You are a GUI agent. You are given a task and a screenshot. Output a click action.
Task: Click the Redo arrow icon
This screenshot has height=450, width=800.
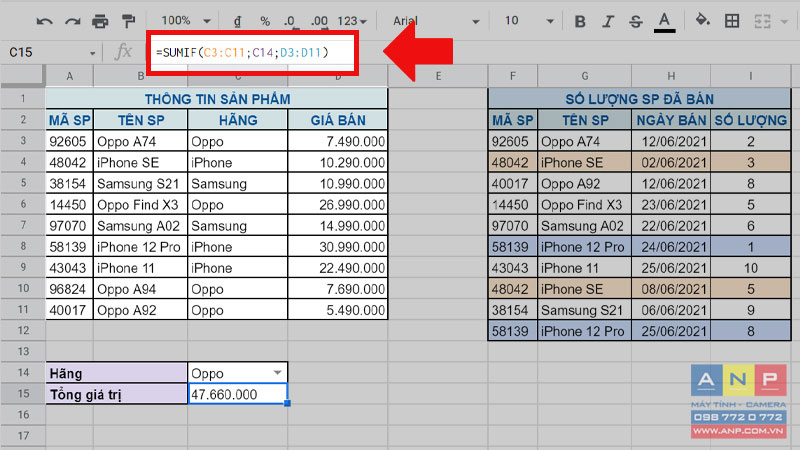click(72, 21)
